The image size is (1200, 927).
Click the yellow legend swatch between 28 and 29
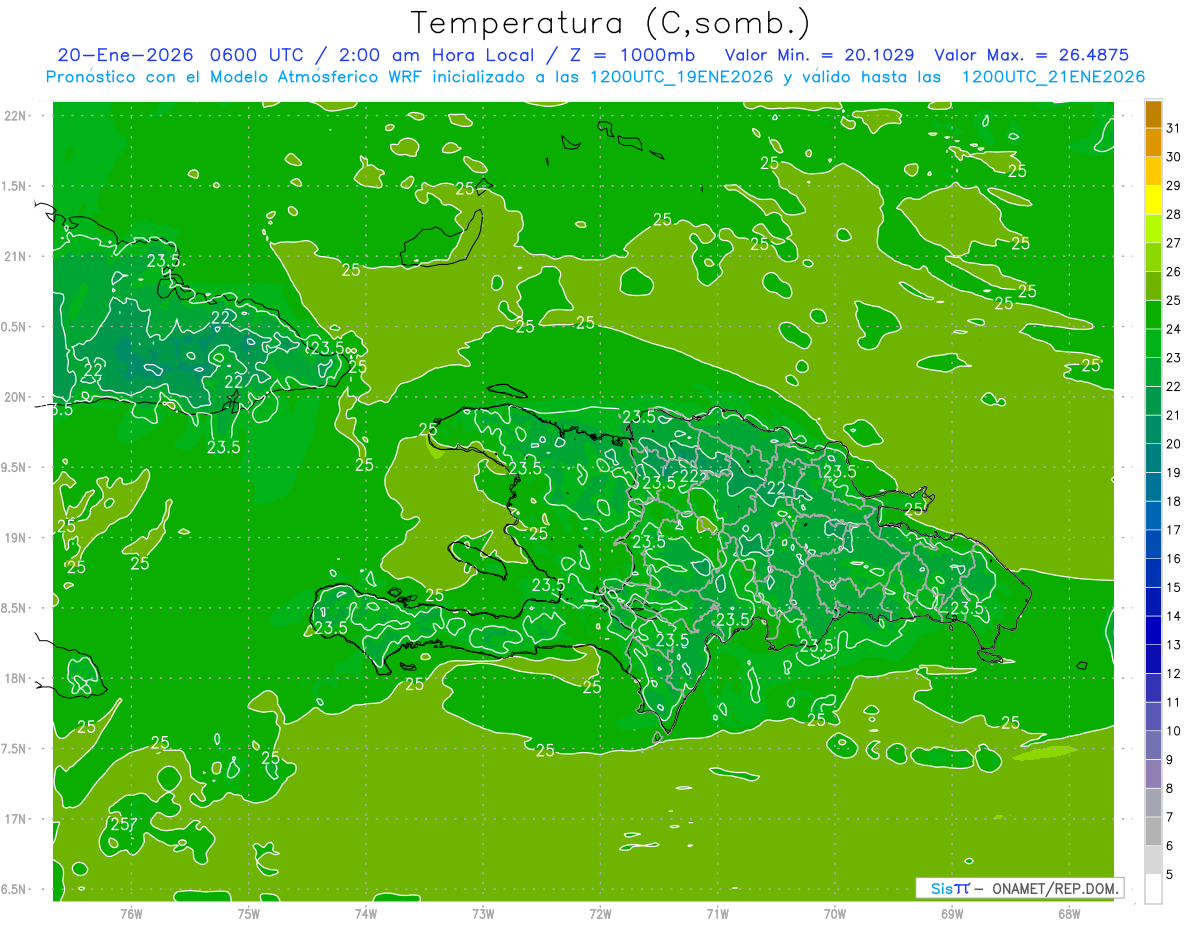pos(1153,200)
